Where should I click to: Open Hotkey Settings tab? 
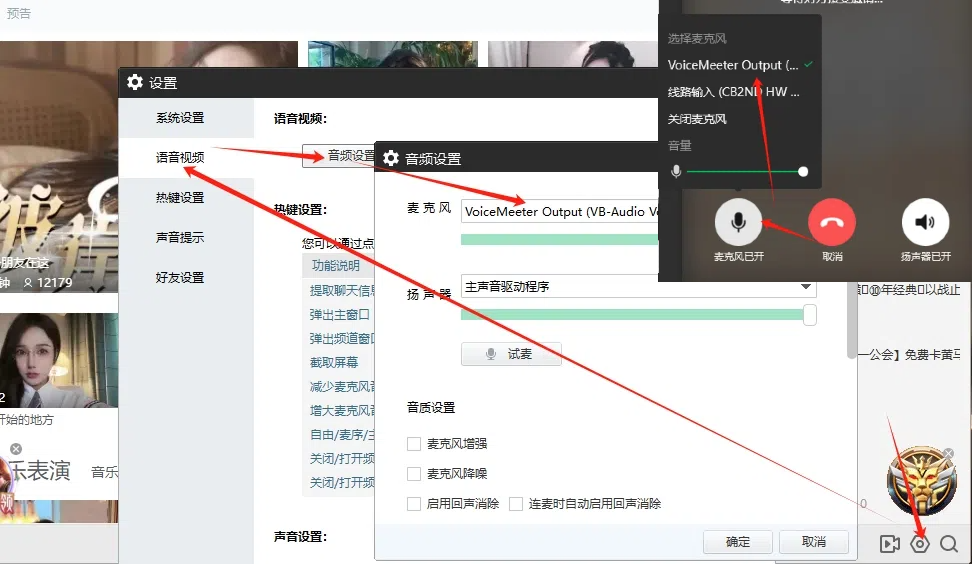click(x=186, y=198)
